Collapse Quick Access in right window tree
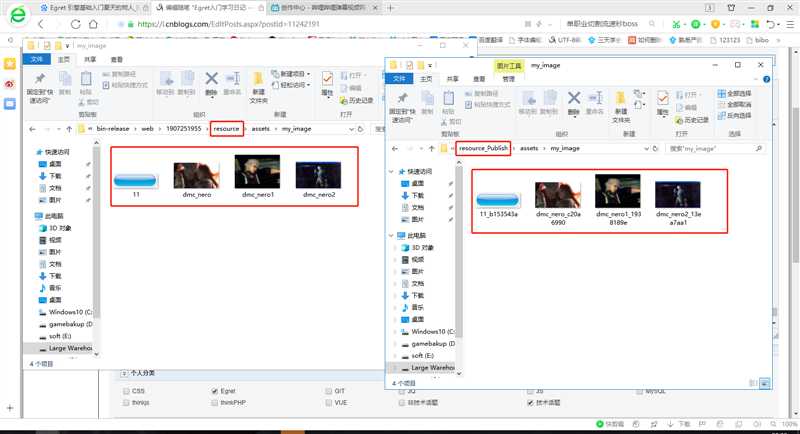The width and height of the screenshot is (800, 434). click(x=391, y=171)
